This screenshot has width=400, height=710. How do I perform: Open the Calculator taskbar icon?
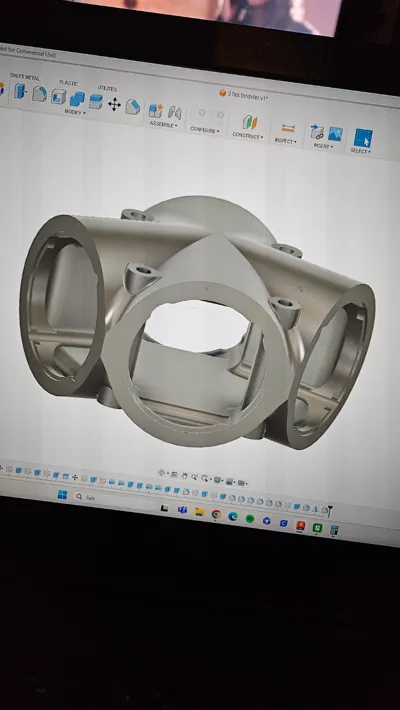[x=334, y=530]
